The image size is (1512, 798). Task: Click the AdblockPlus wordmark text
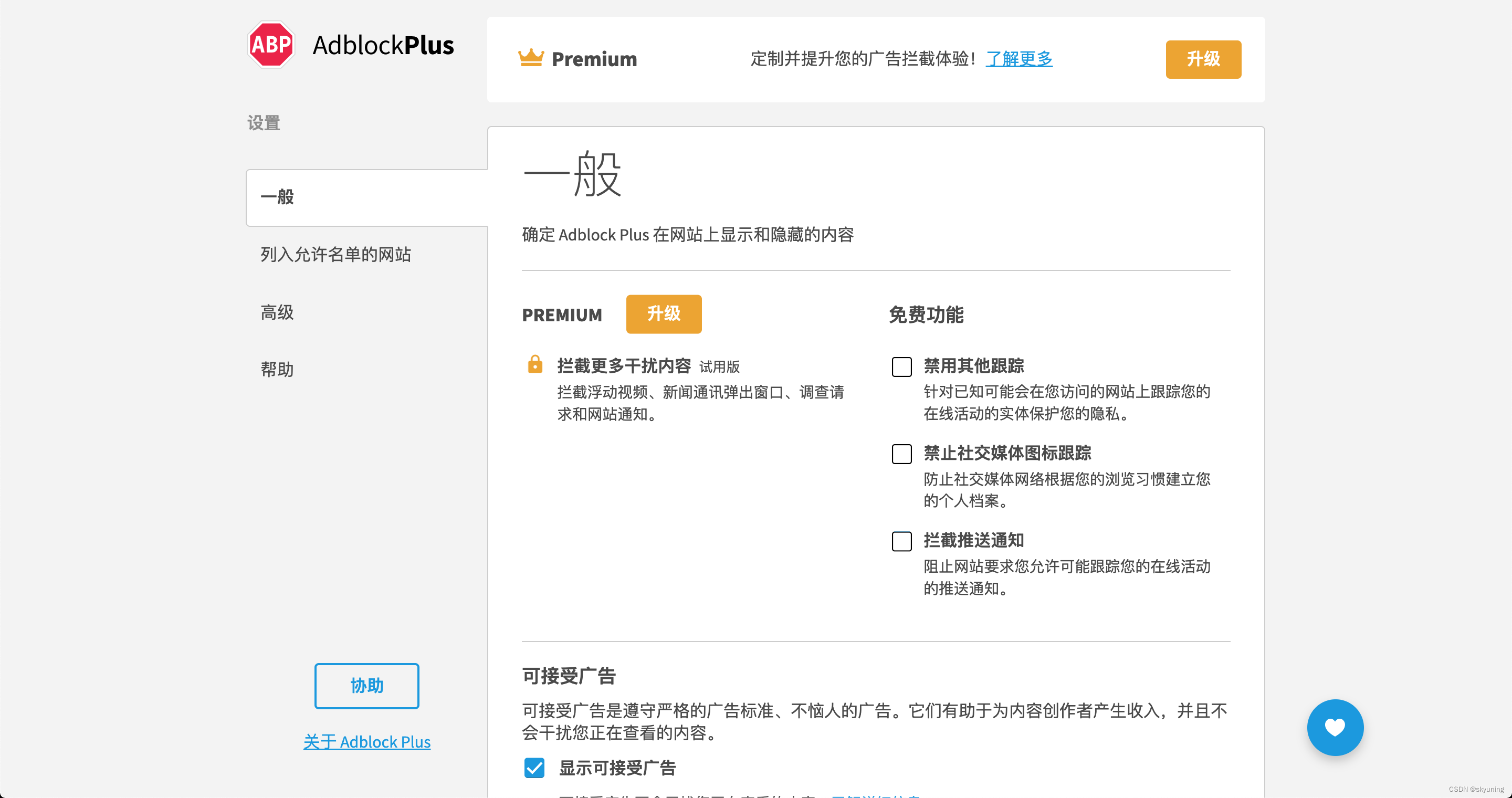[383, 45]
